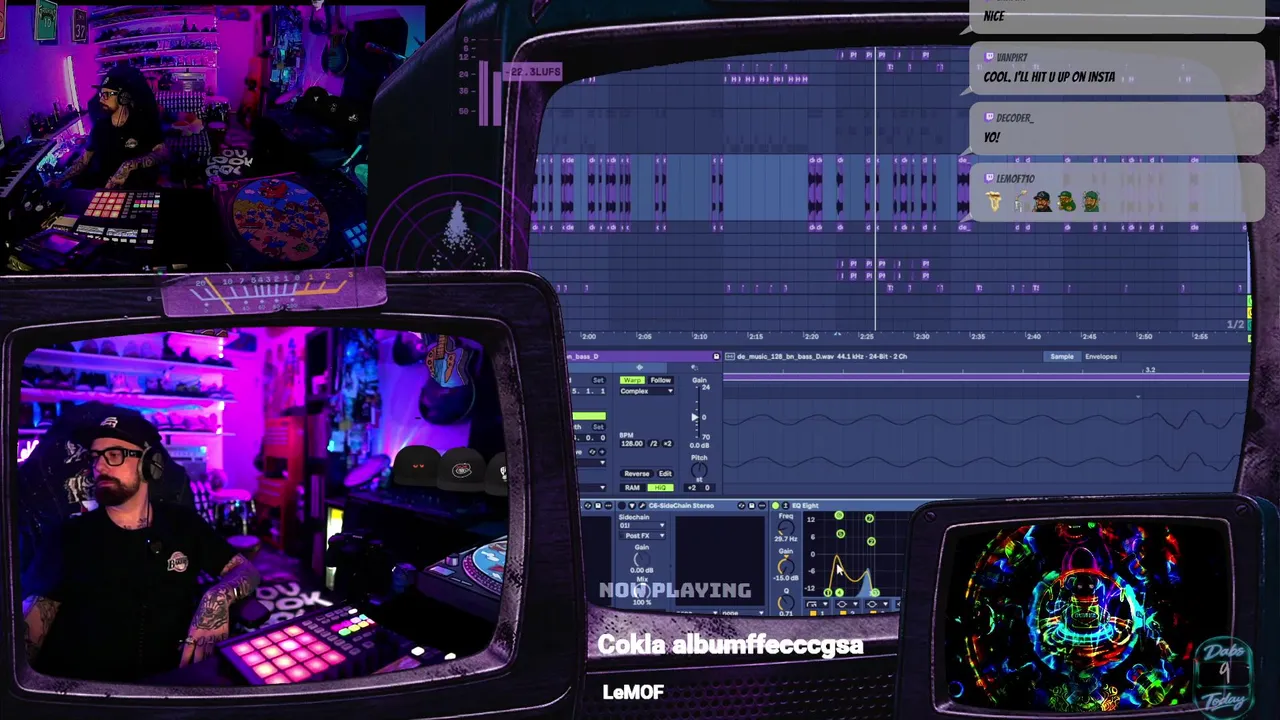Click the second clip view tab icon
The height and width of the screenshot is (720, 1280).
click(694, 367)
